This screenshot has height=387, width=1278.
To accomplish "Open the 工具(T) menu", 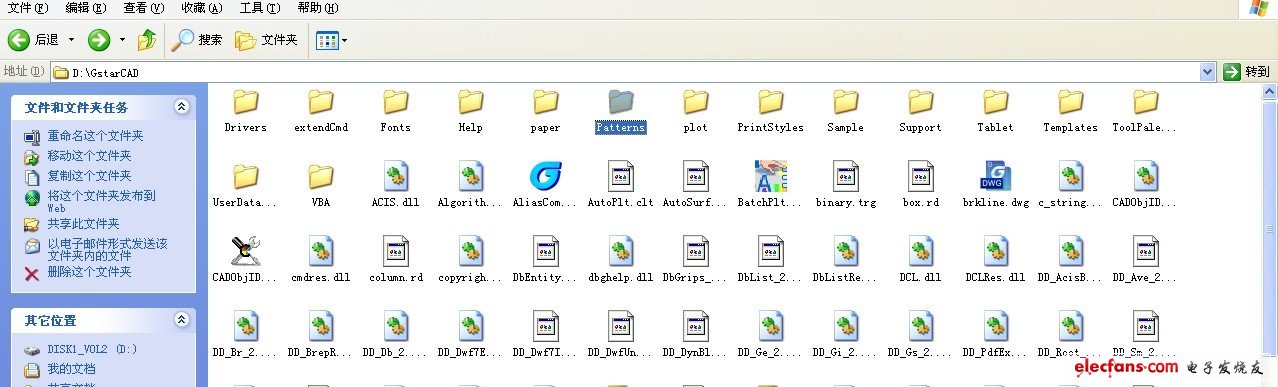I will pos(260,8).
